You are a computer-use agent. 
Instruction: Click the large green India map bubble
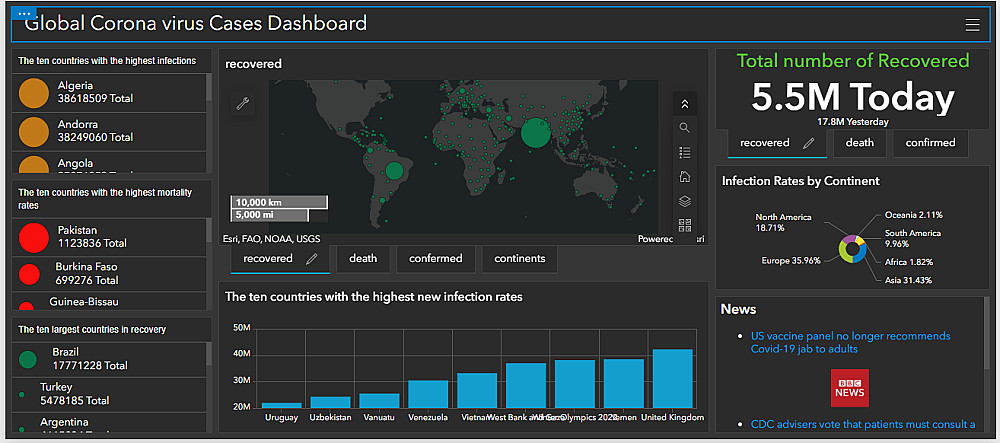point(535,133)
